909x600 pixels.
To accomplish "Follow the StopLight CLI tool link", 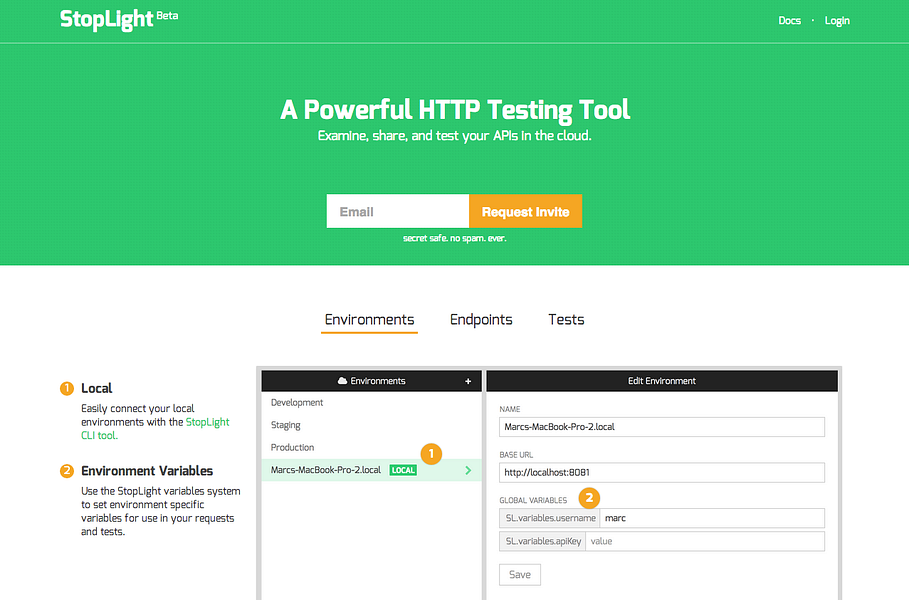I will pos(155,428).
